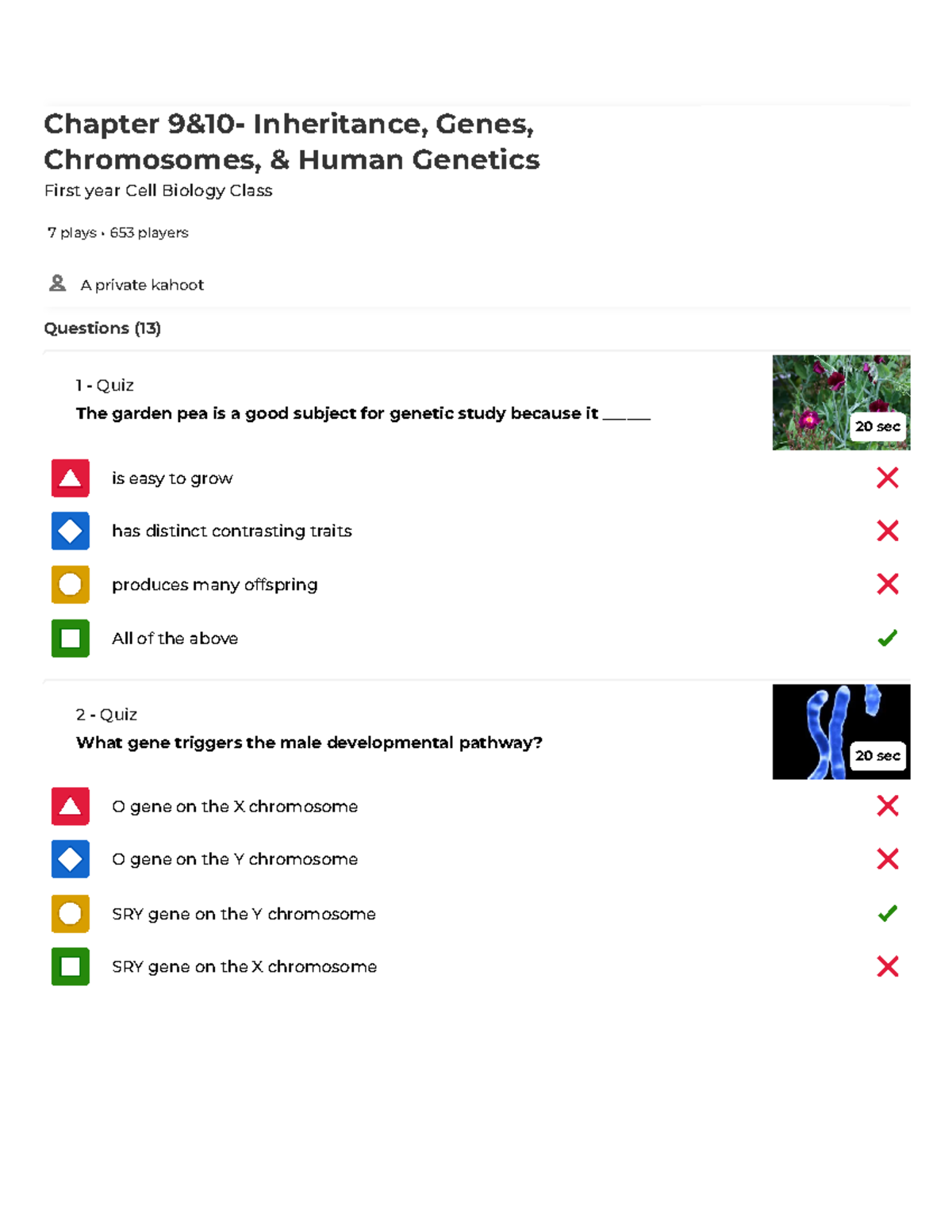Screen dimensions: 952x1232
Task: Expand the Questions (13) section
Action: click(103, 328)
